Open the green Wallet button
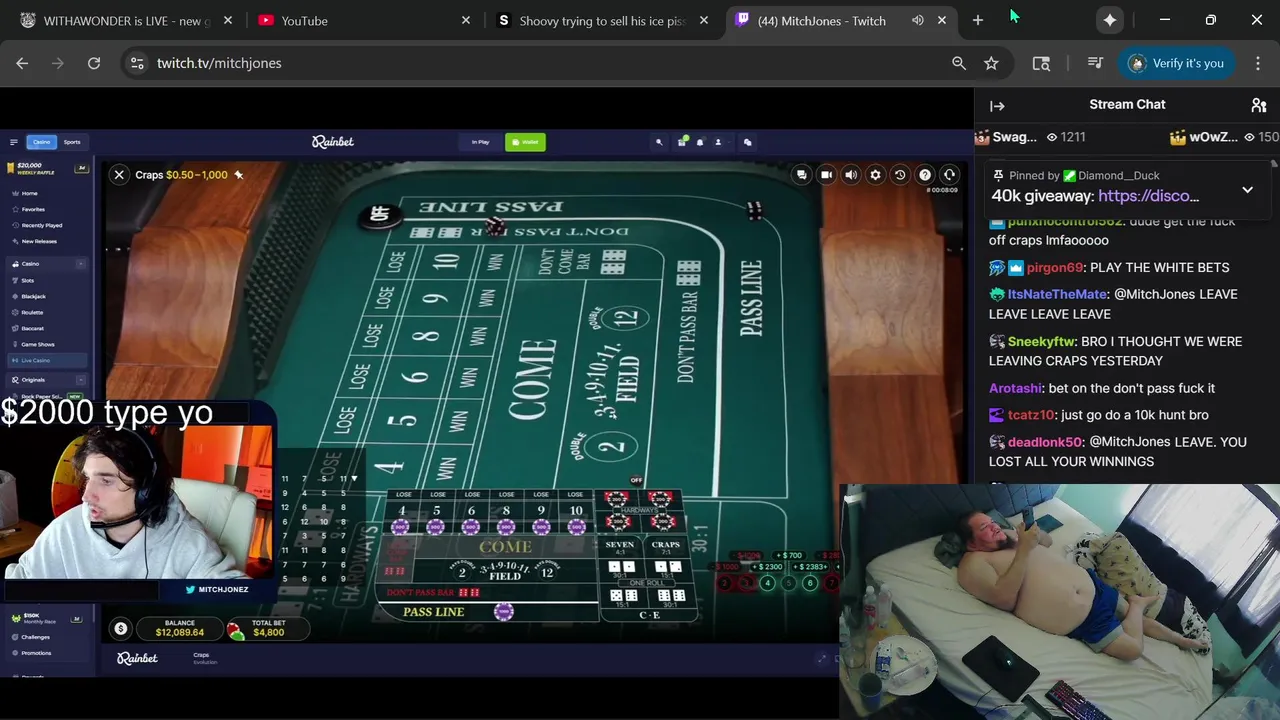 [x=525, y=142]
